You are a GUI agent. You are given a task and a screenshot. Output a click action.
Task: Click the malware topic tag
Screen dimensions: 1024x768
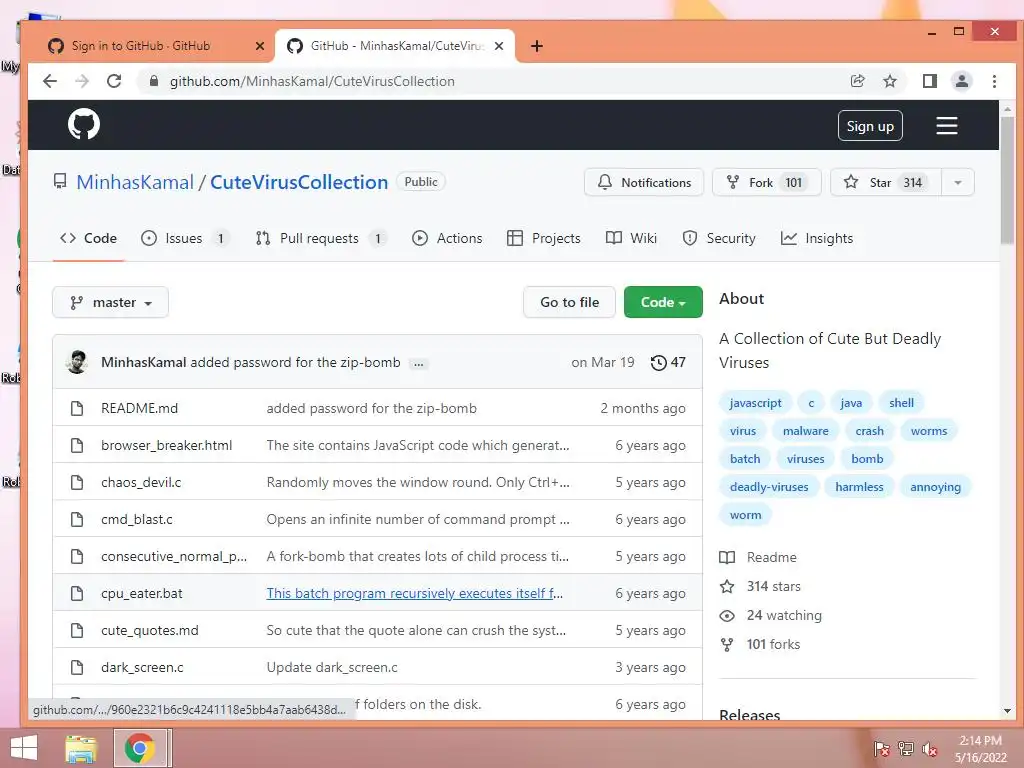pos(805,431)
